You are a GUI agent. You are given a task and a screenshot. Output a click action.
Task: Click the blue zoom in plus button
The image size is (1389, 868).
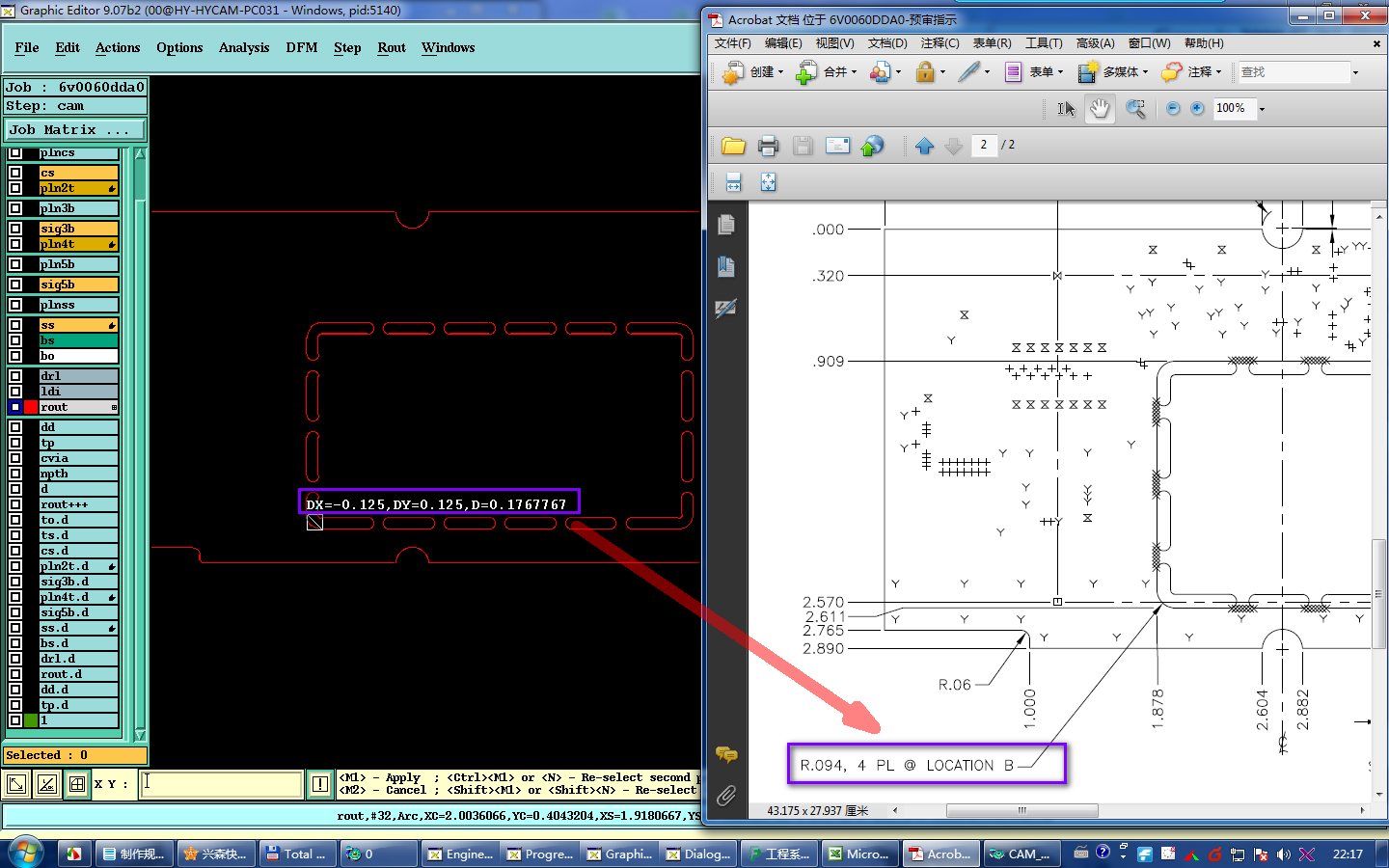[x=1197, y=108]
